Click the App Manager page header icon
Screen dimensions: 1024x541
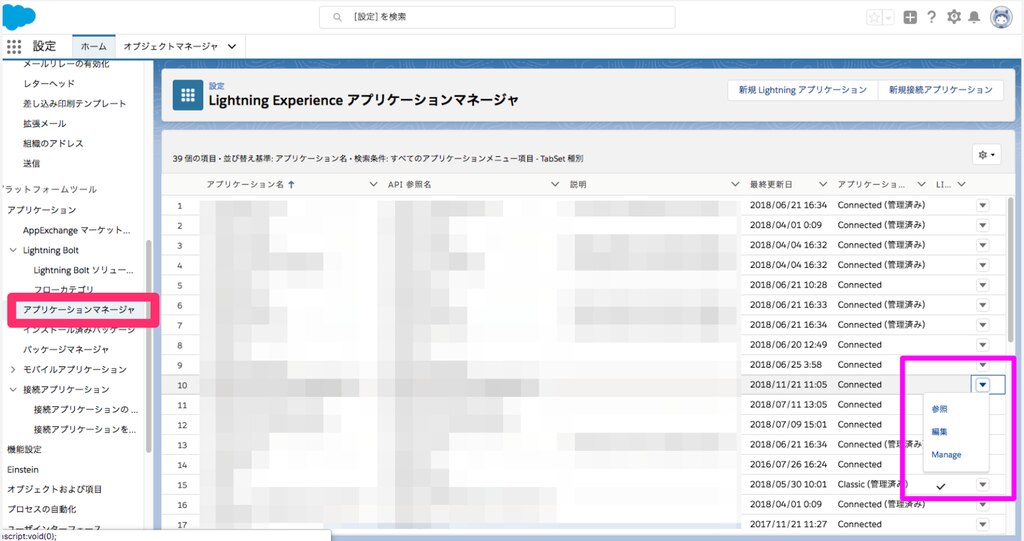188,95
